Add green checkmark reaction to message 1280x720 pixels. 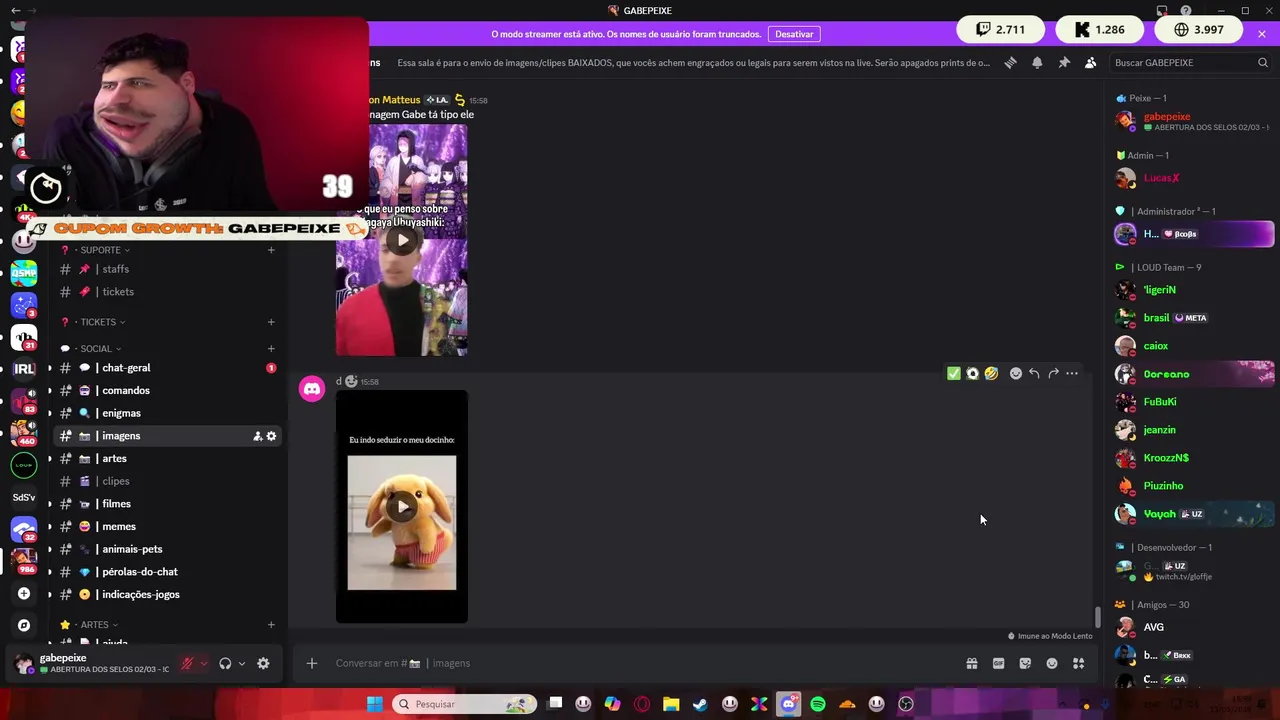click(x=954, y=373)
